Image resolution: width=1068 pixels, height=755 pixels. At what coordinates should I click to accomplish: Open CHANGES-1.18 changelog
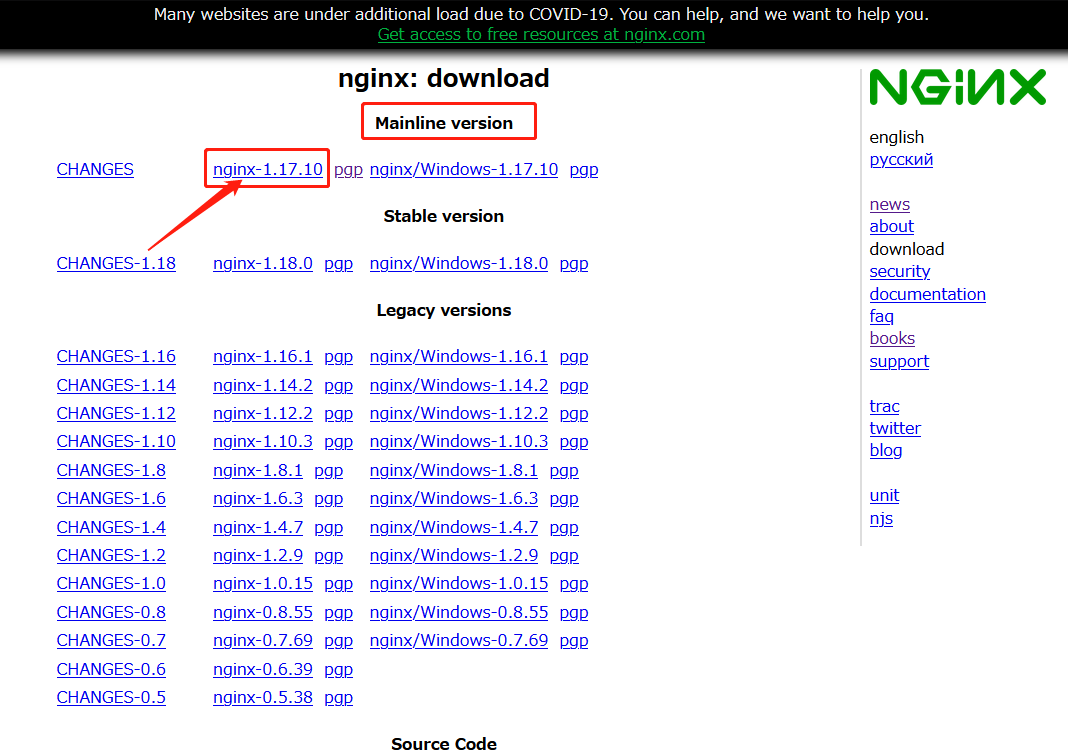click(x=116, y=264)
